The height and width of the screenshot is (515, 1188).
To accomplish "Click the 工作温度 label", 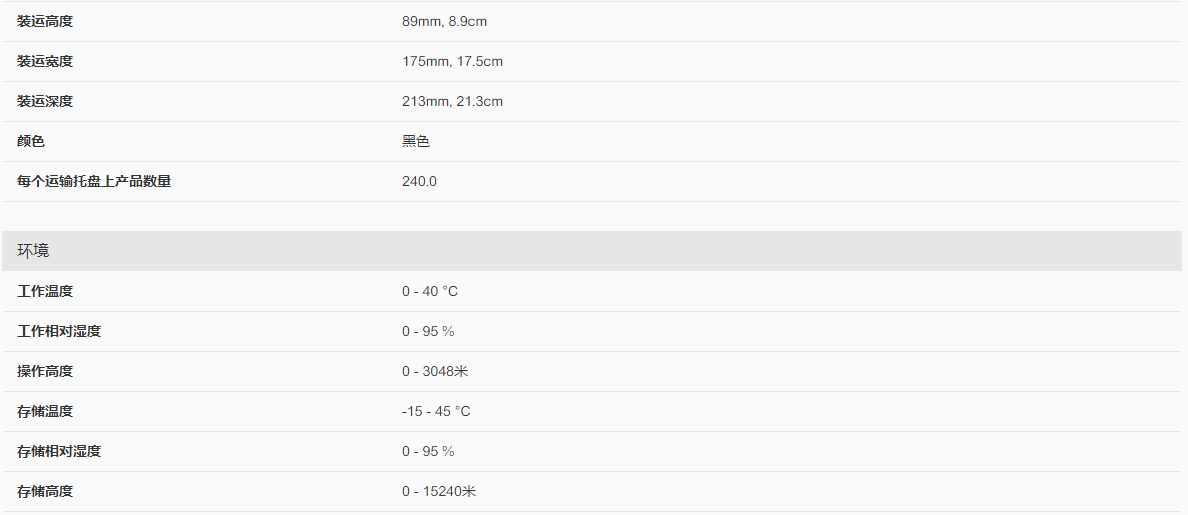I will click(x=45, y=291).
